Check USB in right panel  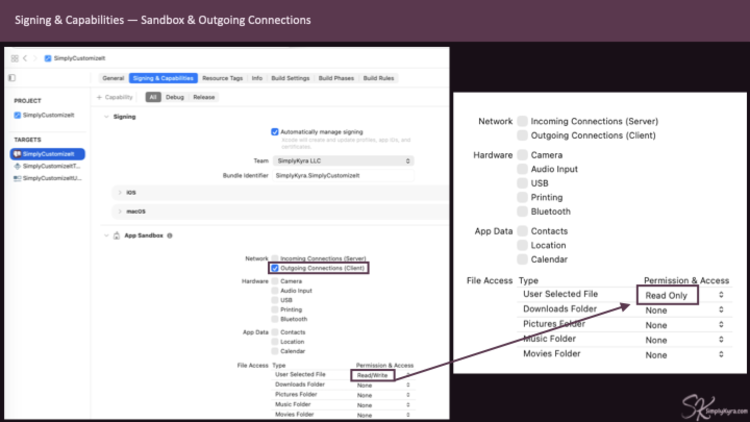point(522,183)
